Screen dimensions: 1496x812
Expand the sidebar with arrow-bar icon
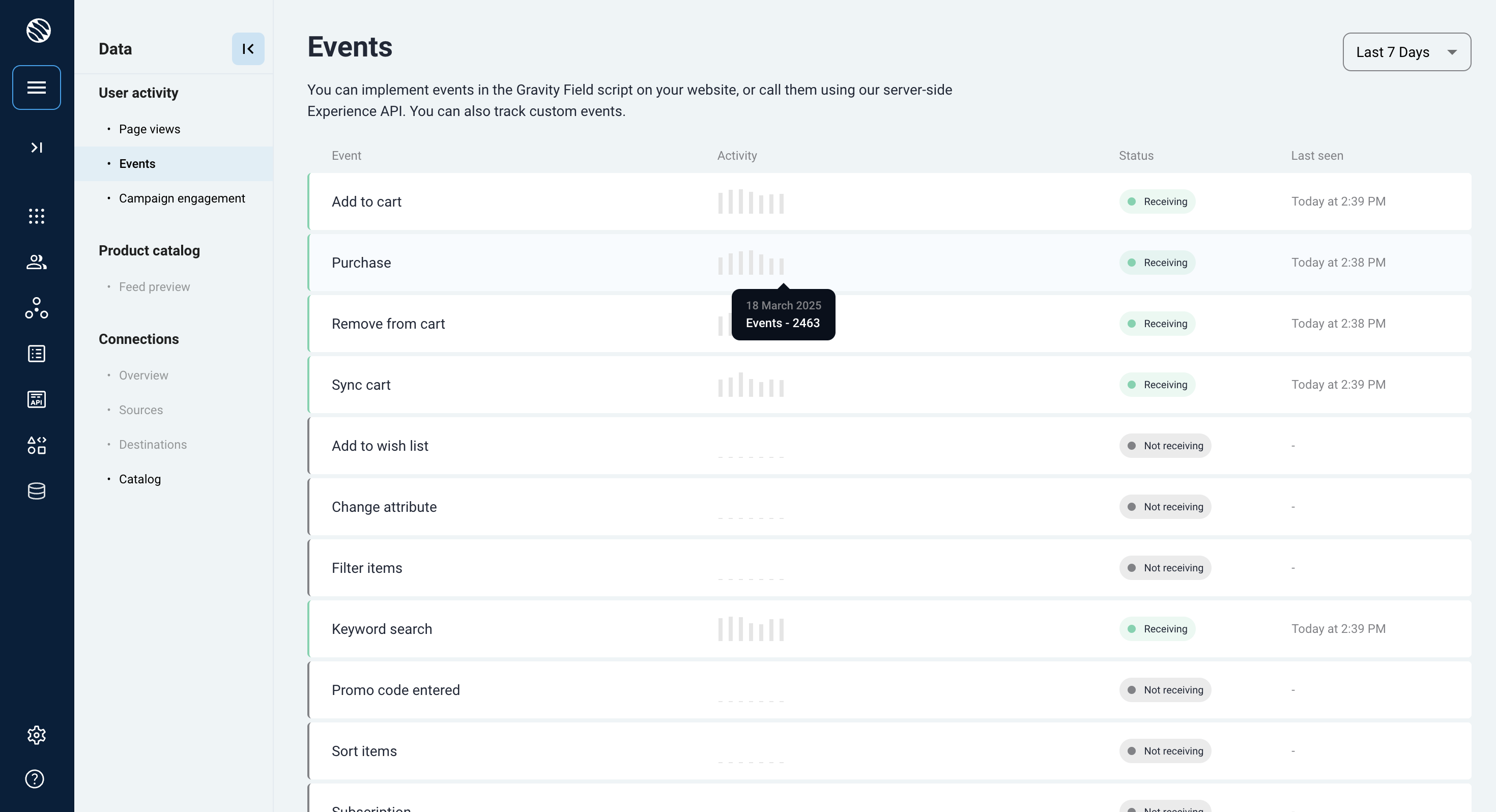(x=37, y=148)
